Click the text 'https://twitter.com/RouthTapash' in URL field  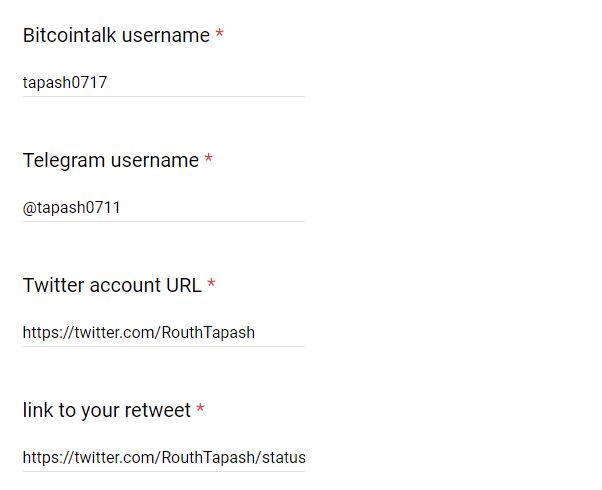139,333
